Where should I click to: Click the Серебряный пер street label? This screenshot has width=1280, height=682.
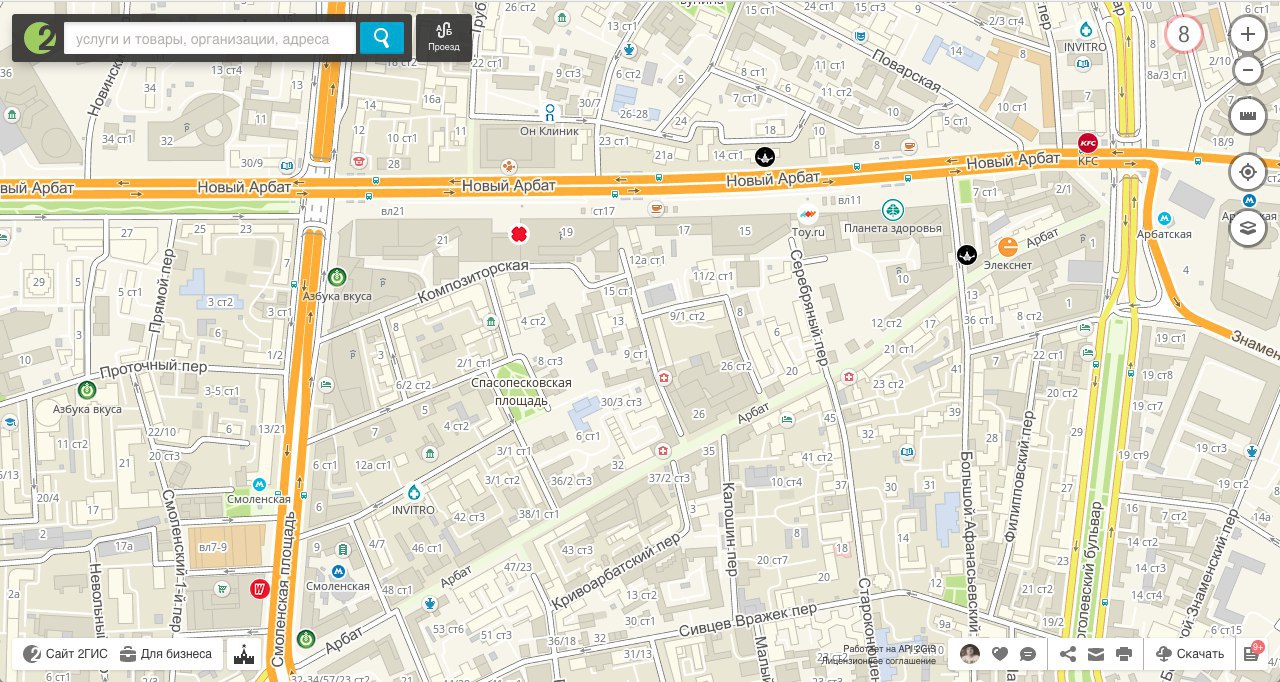tap(811, 306)
